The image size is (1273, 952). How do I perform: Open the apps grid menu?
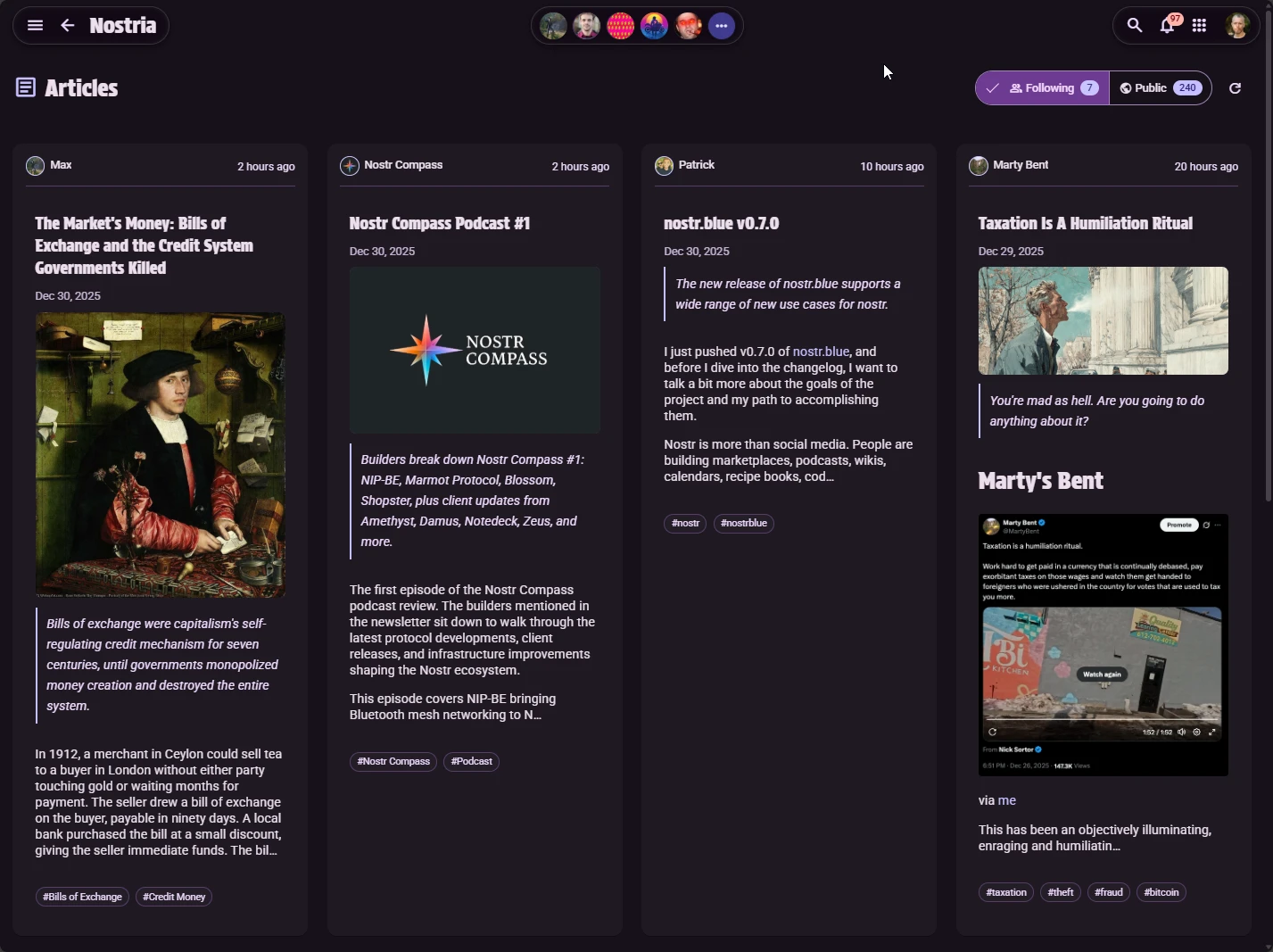(x=1199, y=25)
